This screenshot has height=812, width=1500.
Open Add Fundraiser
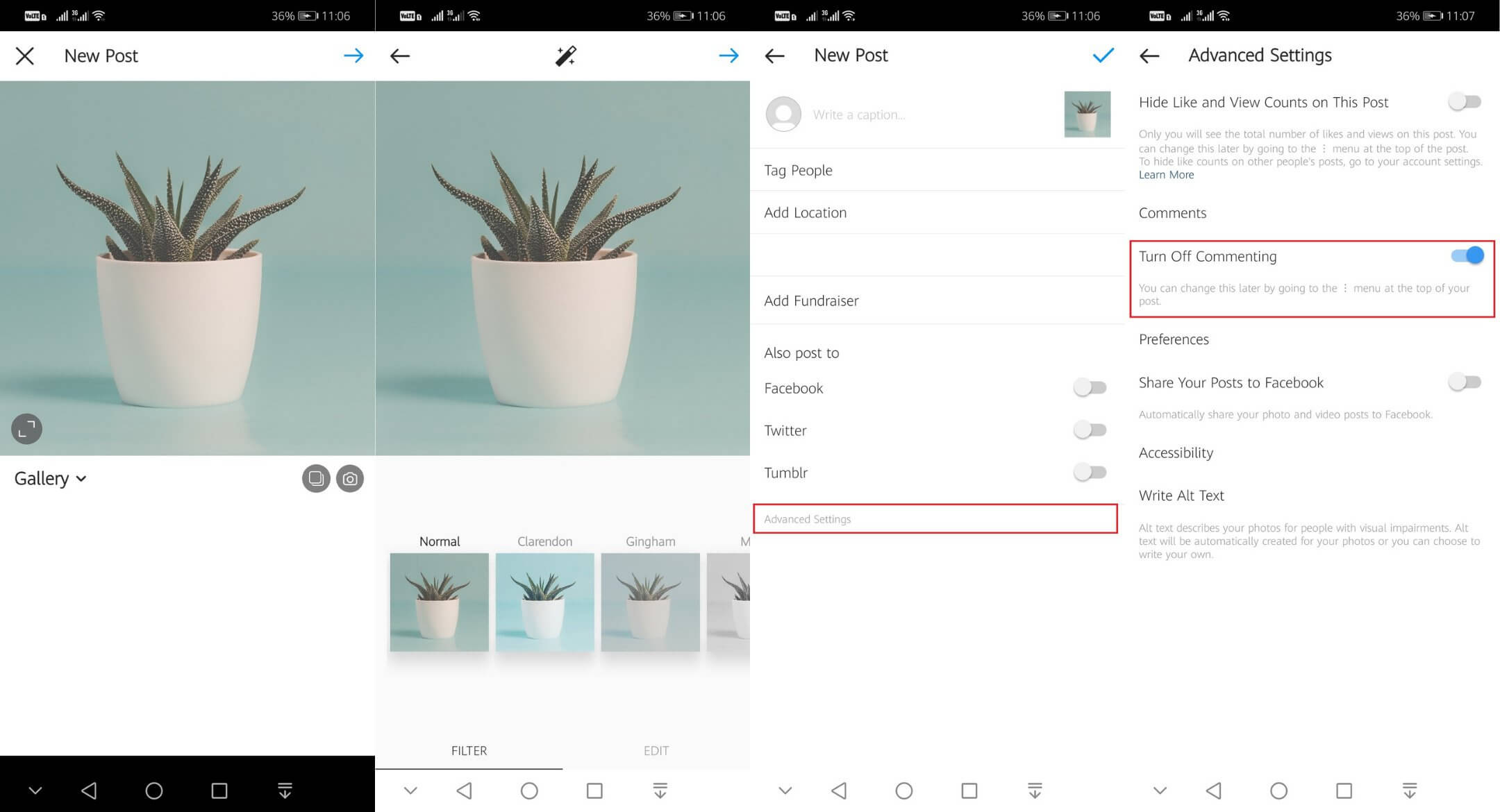point(937,301)
